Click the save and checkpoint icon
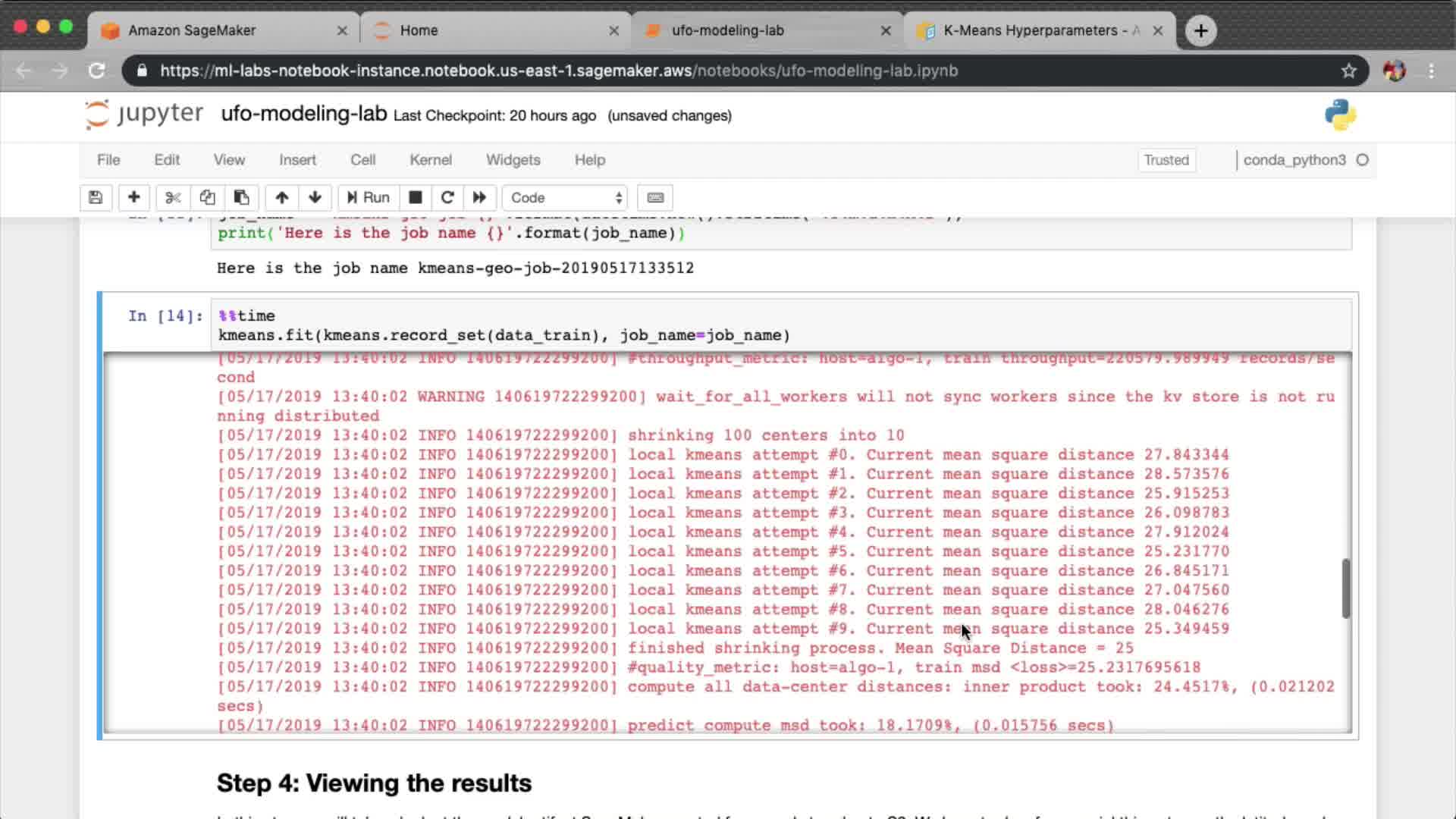This screenshot has width=1456, height=819. click(96, 198)
